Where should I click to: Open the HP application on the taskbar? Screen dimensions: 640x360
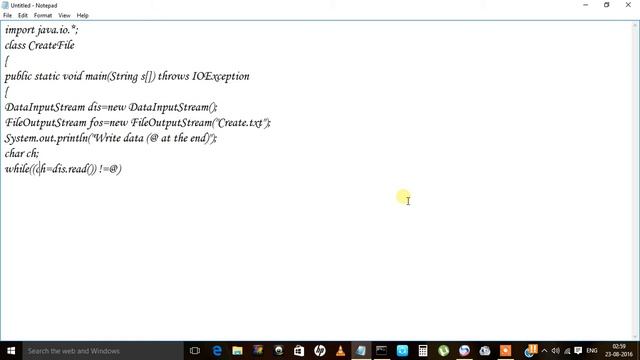pos(320,351)
